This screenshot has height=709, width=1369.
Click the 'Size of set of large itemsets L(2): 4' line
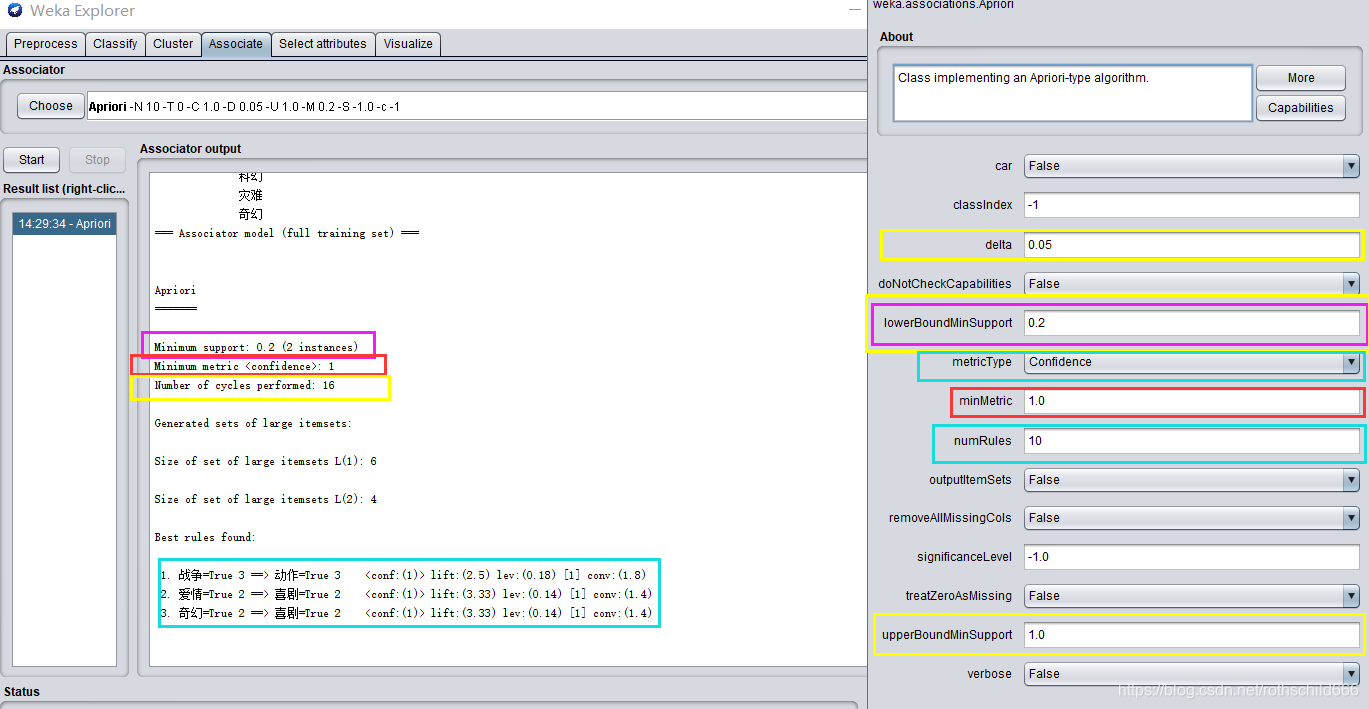(265, 499)
